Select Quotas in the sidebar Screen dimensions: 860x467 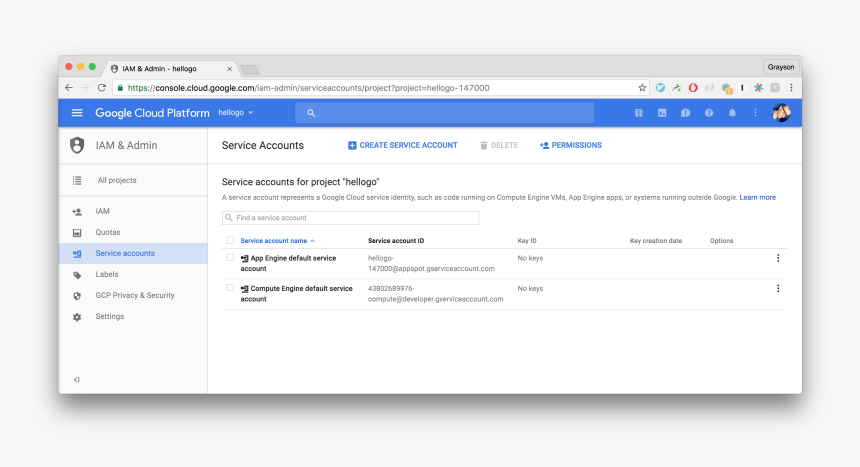133,232
